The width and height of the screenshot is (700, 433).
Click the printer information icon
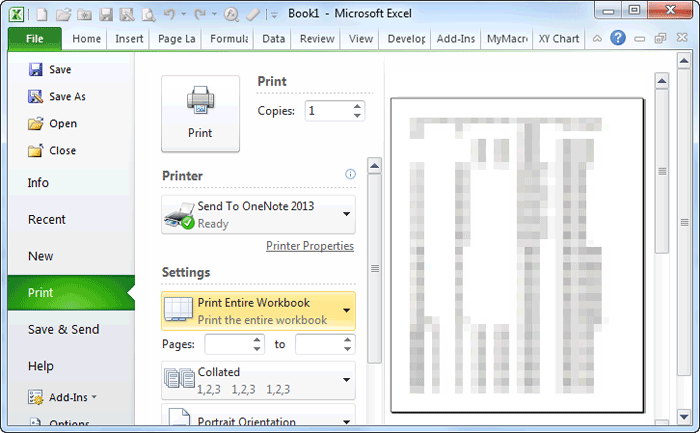[350, 174]
